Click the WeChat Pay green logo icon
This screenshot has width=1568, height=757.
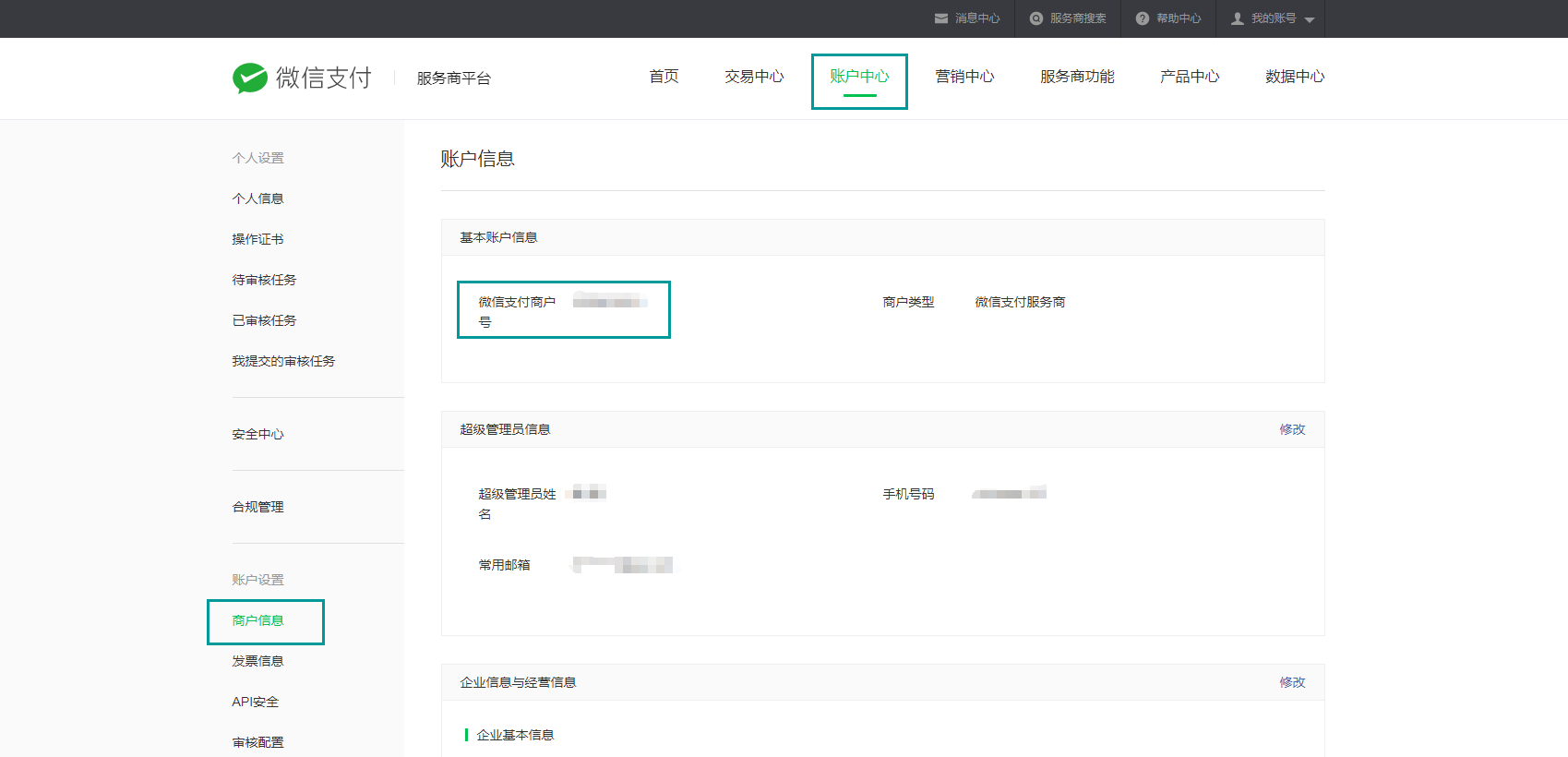(x=250, y=78)
